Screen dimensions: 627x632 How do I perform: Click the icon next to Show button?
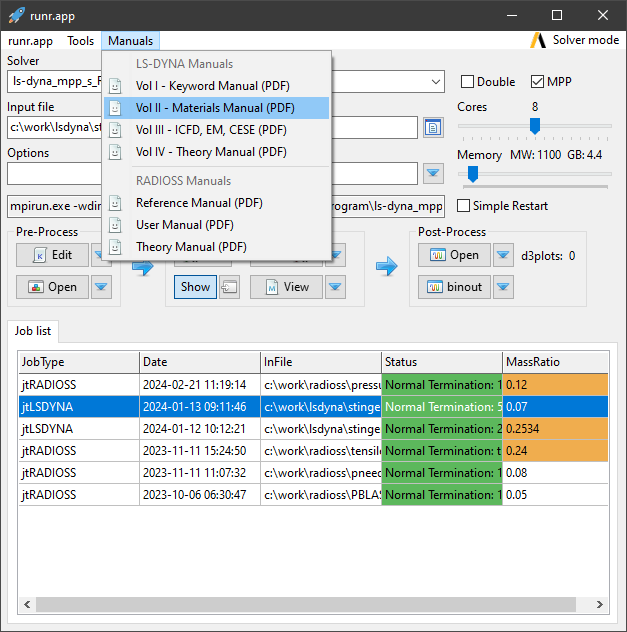[230, 287]
